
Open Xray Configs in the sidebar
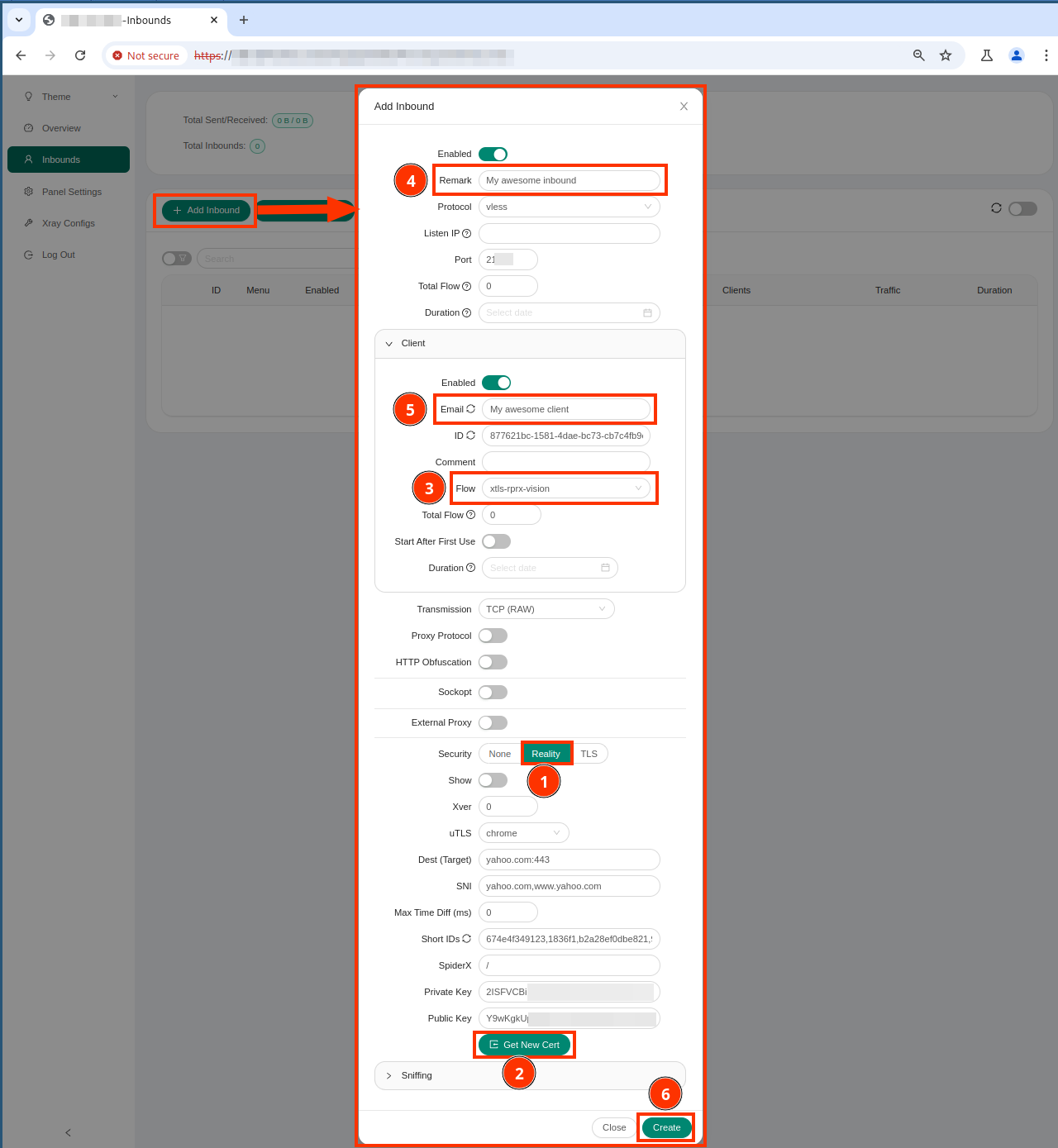[69, 223]
